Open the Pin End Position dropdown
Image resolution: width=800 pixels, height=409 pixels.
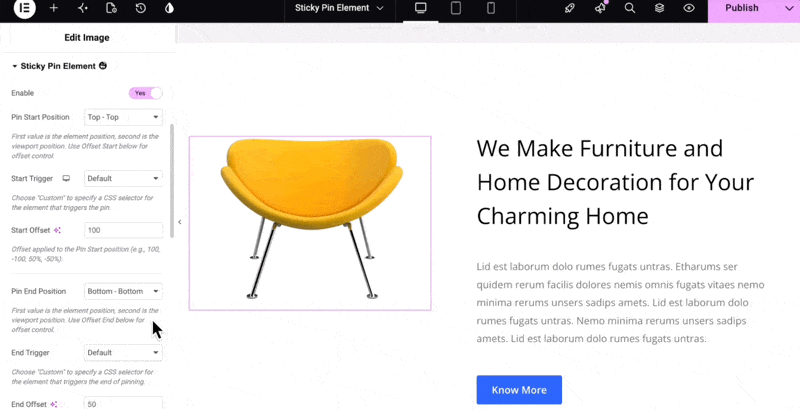123,291
